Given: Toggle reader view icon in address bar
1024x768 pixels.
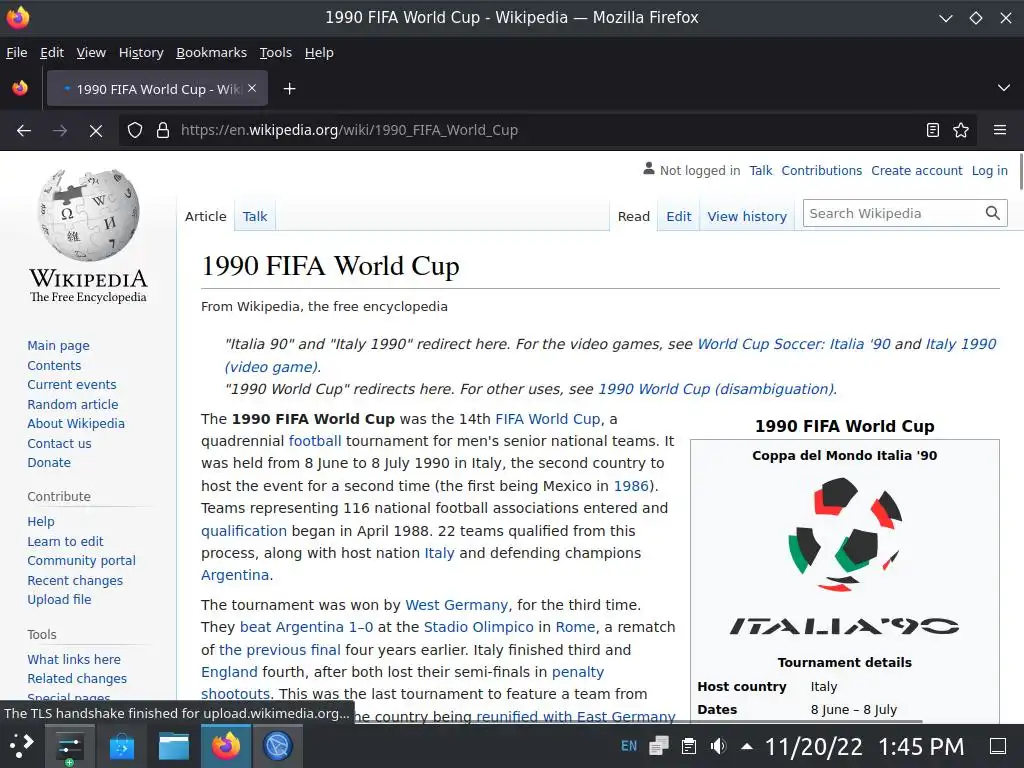Looking at the screenshot, I should click(933, 130).
